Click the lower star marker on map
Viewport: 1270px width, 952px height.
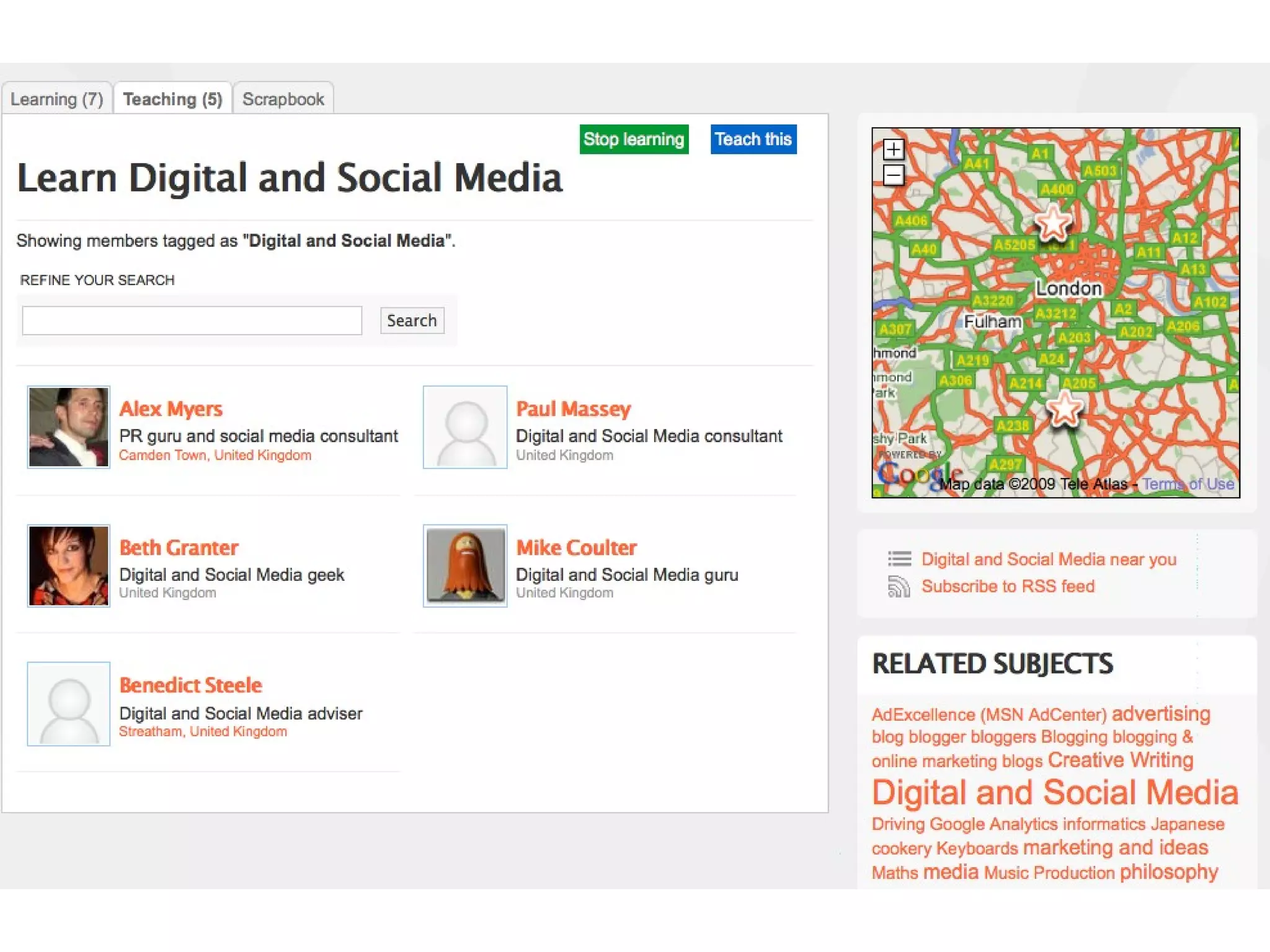coord(1064,408)
